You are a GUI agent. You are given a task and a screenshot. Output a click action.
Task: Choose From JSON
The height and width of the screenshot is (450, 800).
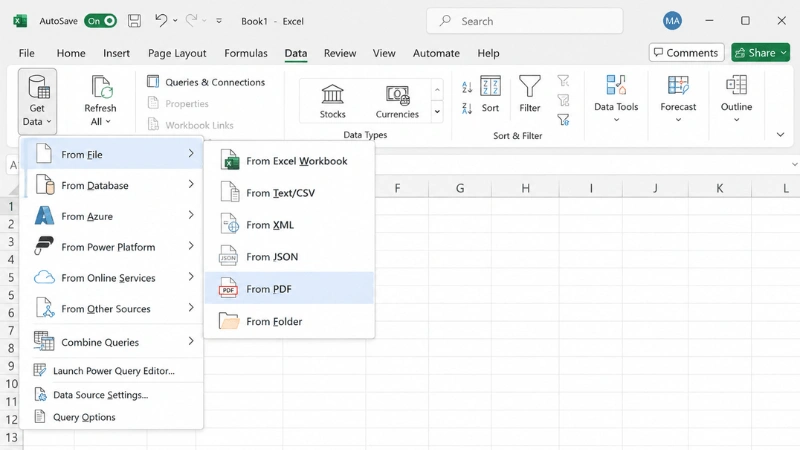click(289, 257)
